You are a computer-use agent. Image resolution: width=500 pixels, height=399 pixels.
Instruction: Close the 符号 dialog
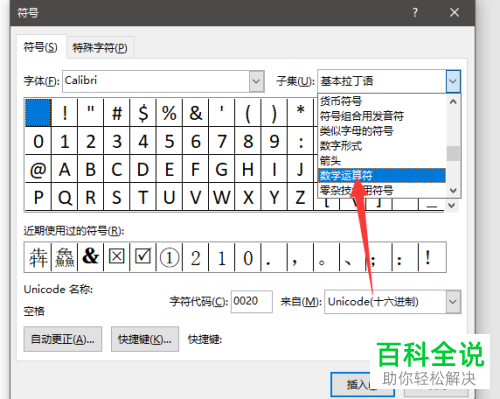pos(454,13)
